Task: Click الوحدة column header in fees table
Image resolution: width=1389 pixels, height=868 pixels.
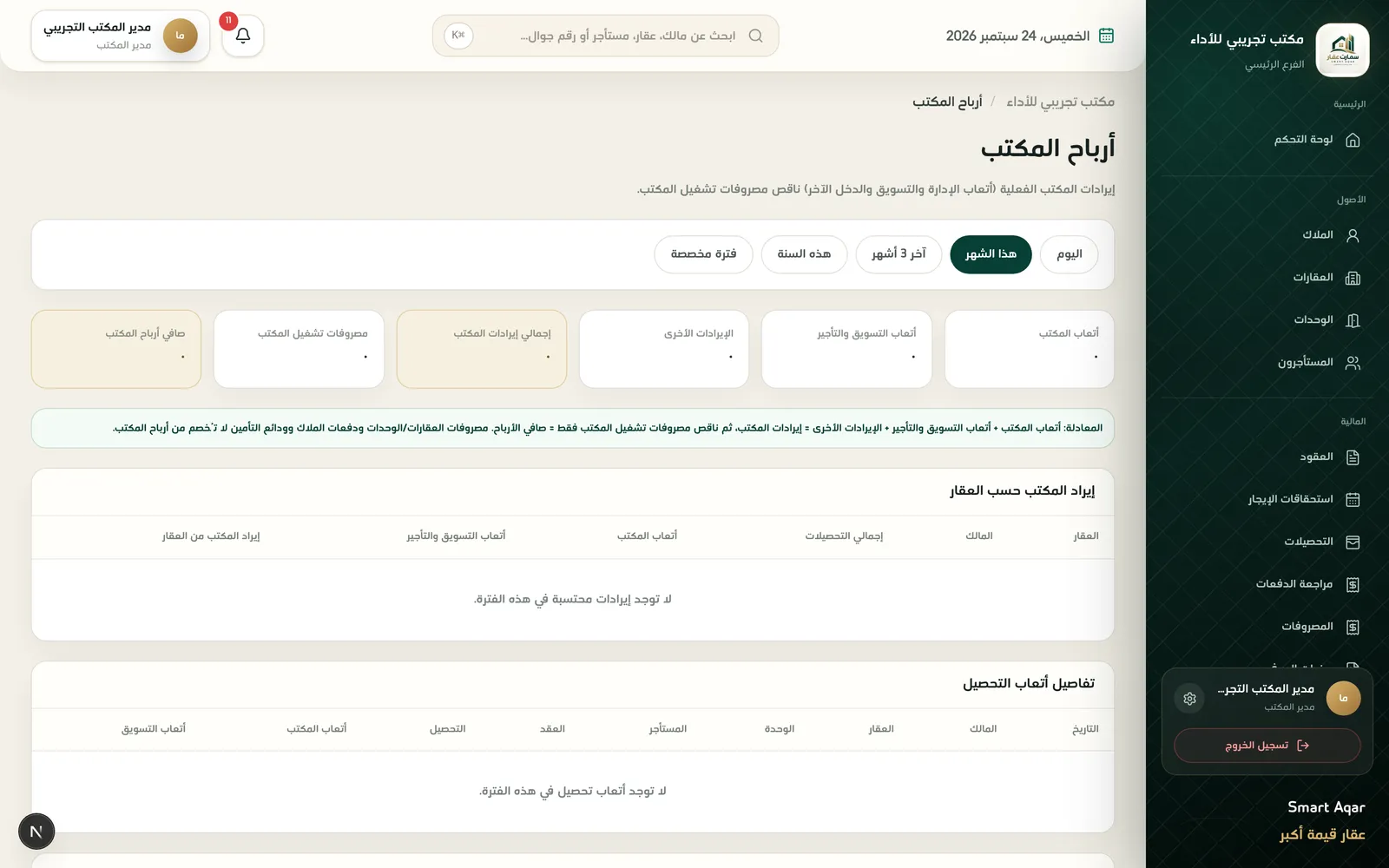Action: [780, 729]
